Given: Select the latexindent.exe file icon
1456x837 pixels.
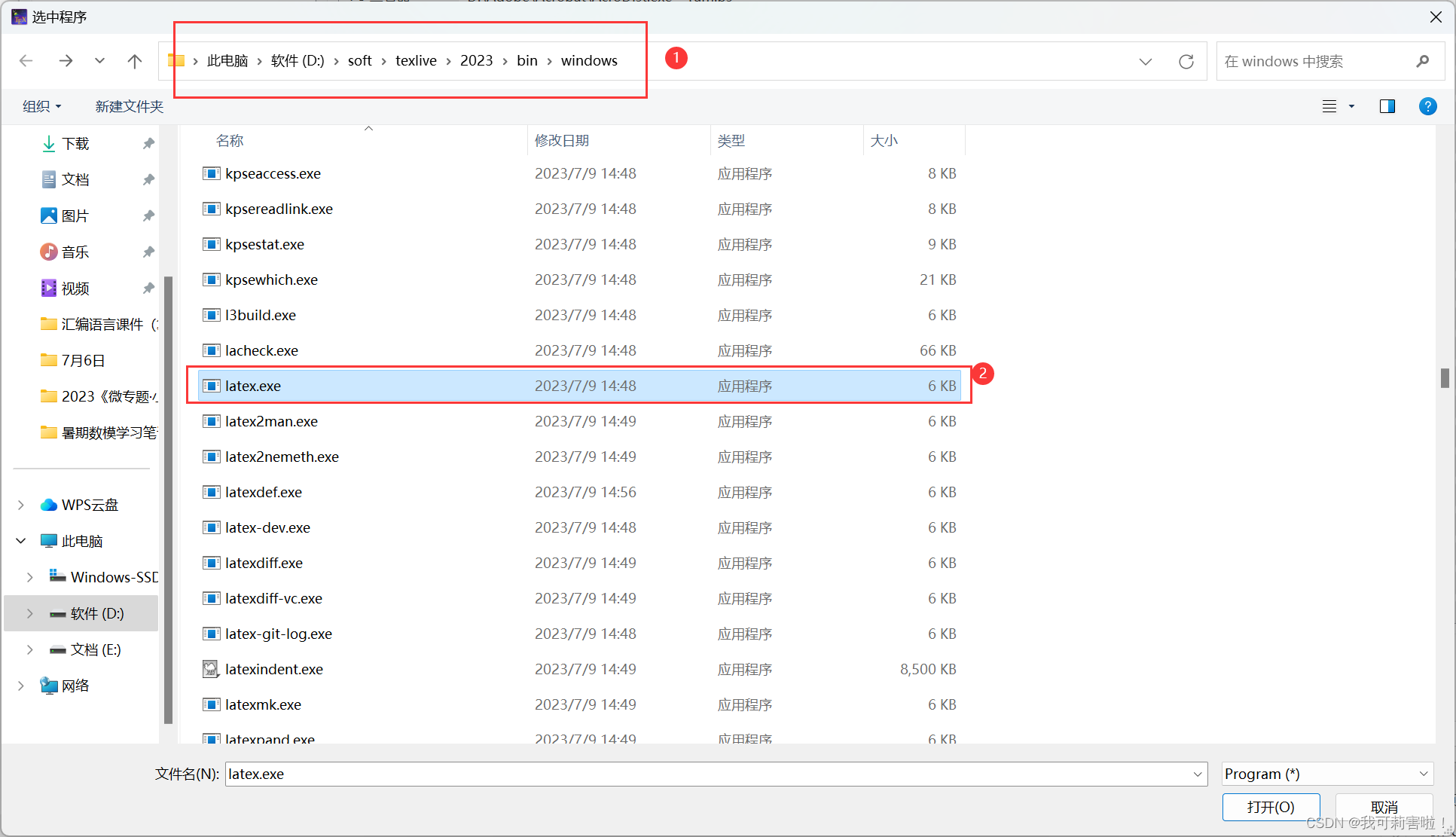Looking at the screenshot, I should click(x=211, y=669).
